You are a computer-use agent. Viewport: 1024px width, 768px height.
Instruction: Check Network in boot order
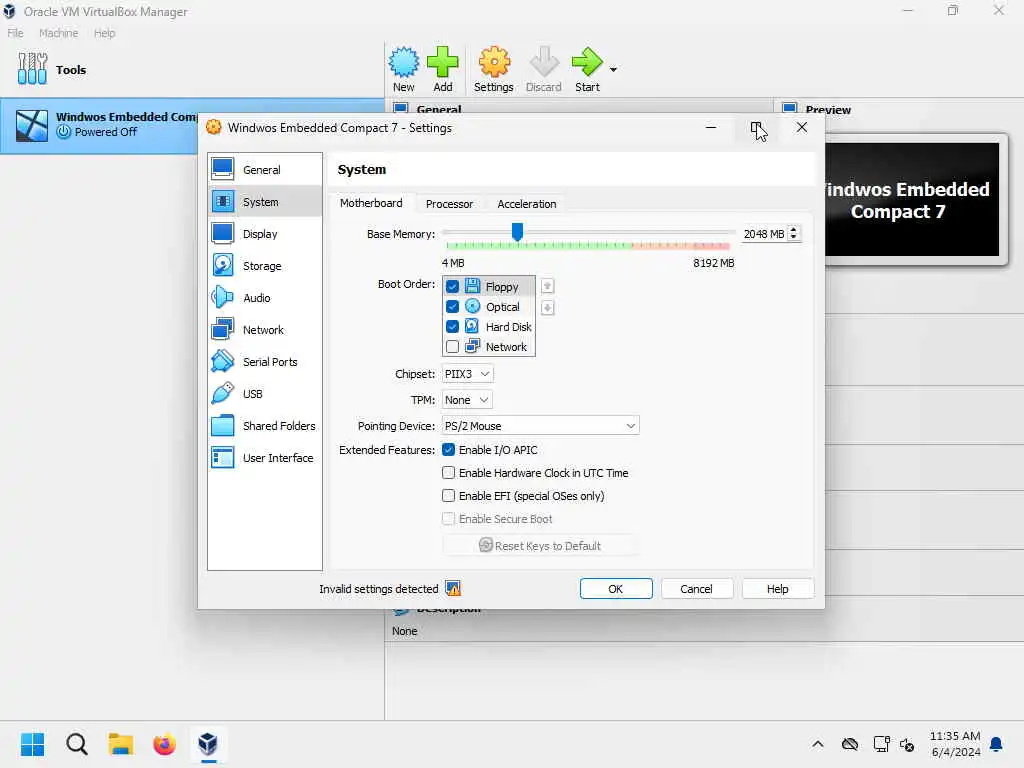coord(452,347)
